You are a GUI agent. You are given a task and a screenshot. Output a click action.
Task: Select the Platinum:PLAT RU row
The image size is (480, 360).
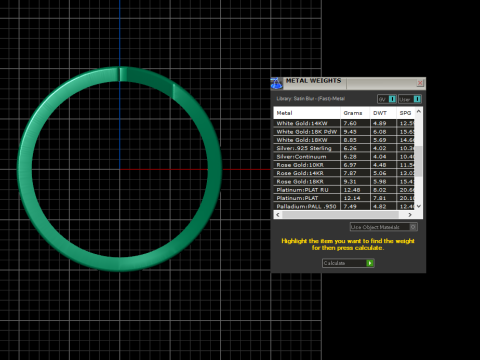pos(344,190)
